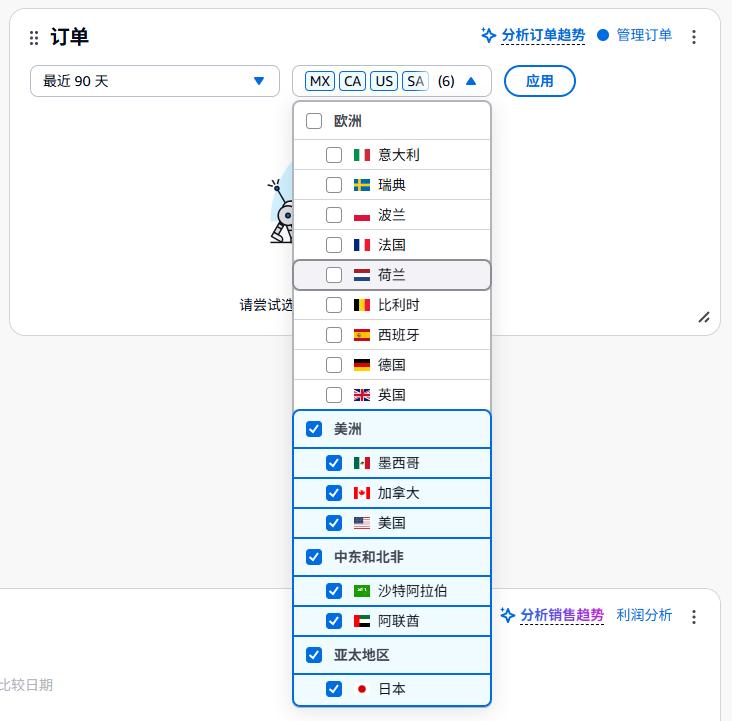Select the 意大利 option in list

pyautogui.click(x=392, y=155)
